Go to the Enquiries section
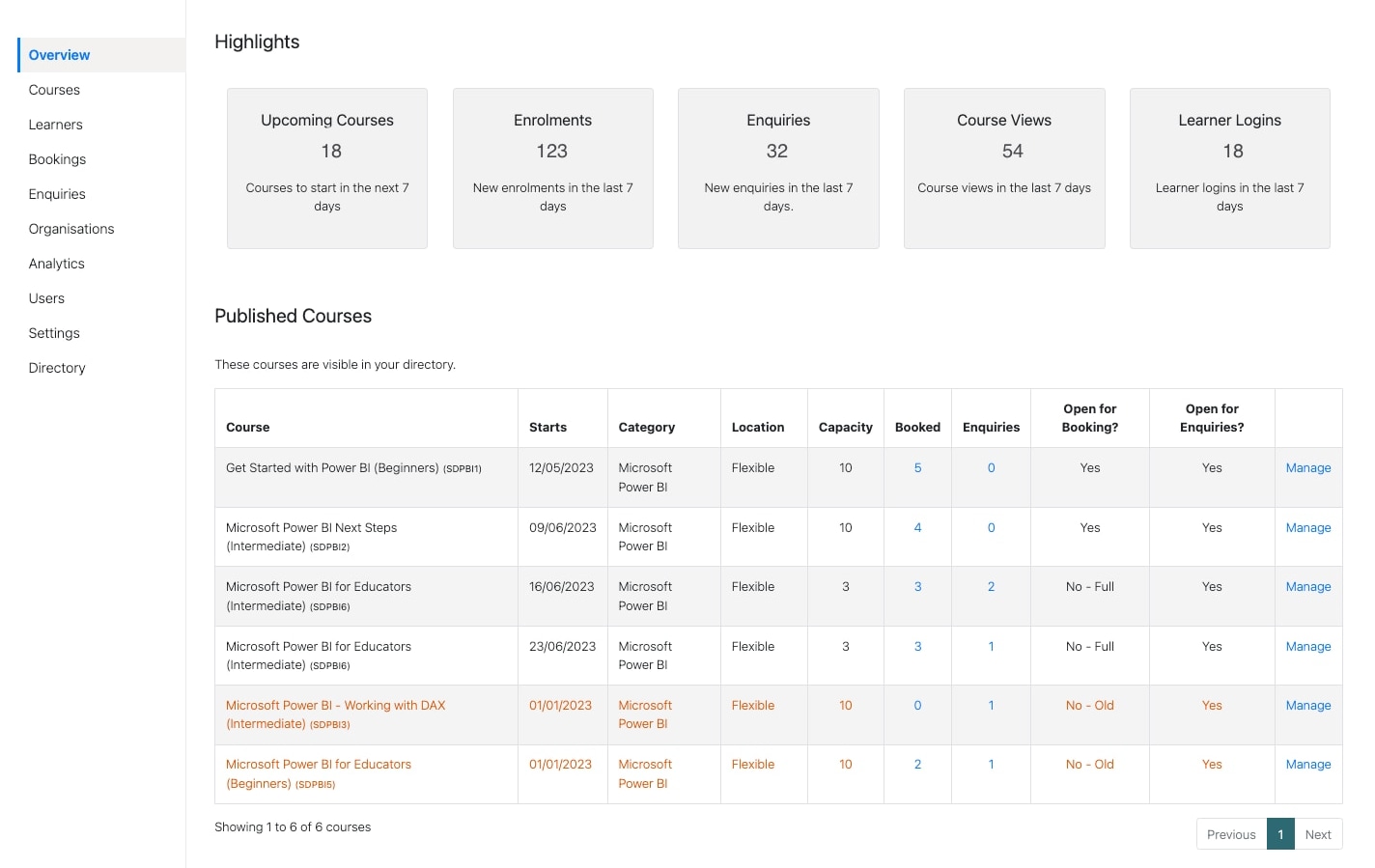This screenshot has height=868, width=1375. 57,194
